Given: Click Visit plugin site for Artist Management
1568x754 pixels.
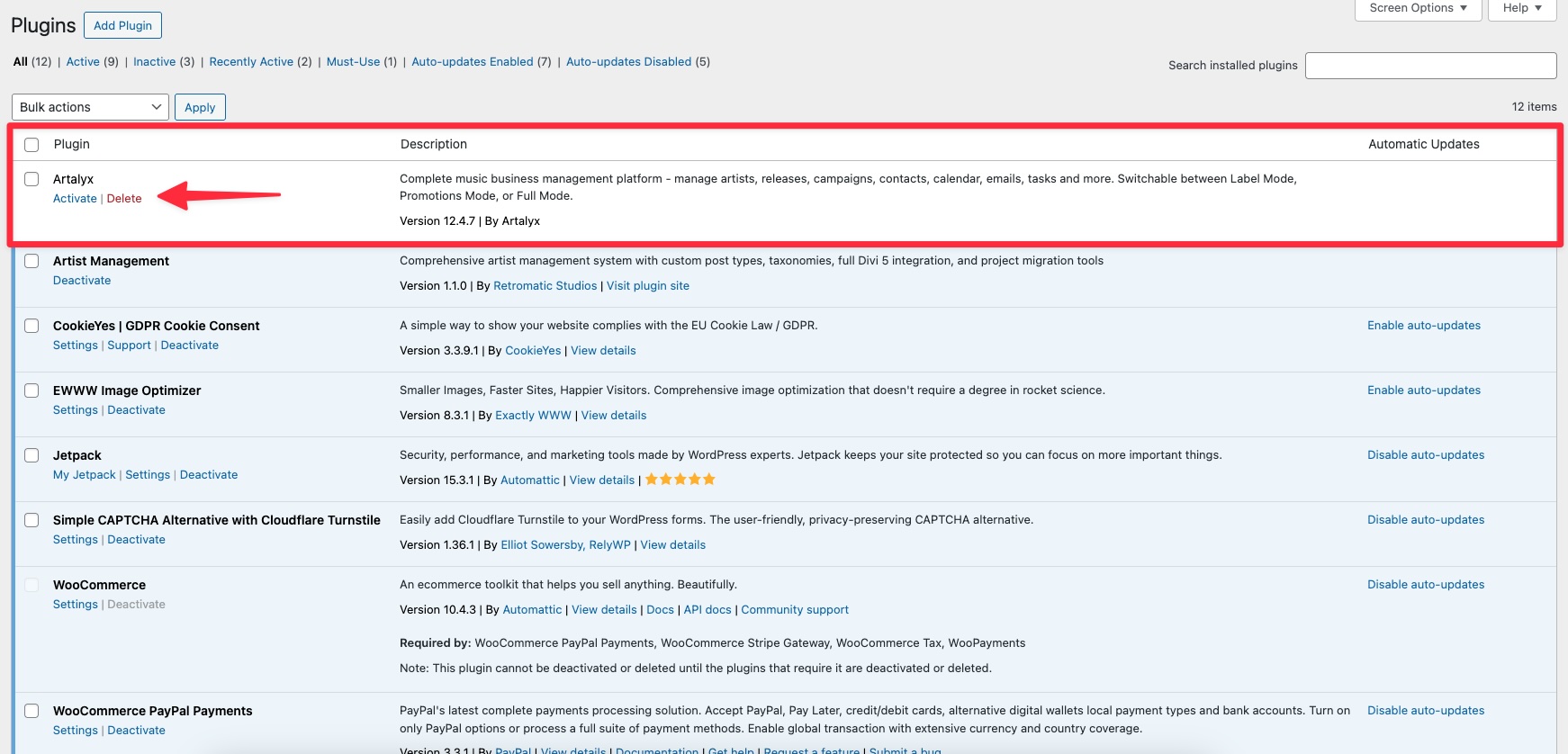Looking at the screenshot, I should coord(648,286).
